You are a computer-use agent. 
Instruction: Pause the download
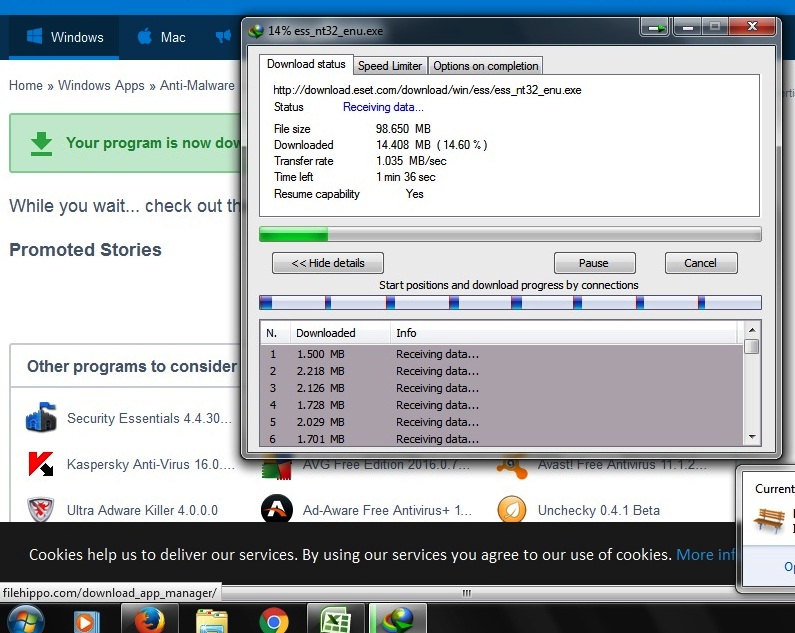(594, 263)
